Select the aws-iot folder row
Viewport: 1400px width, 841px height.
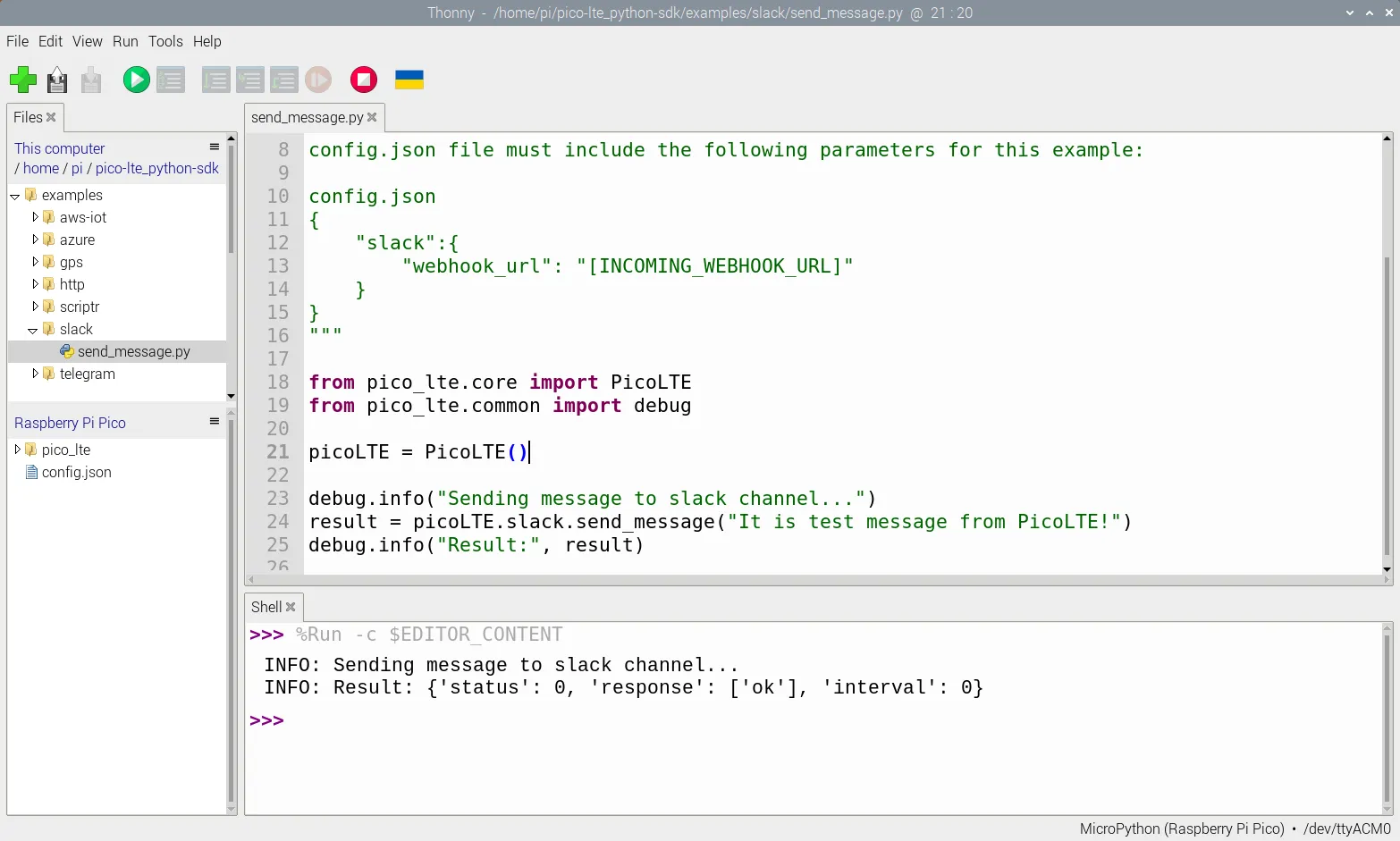coord(117,217)
